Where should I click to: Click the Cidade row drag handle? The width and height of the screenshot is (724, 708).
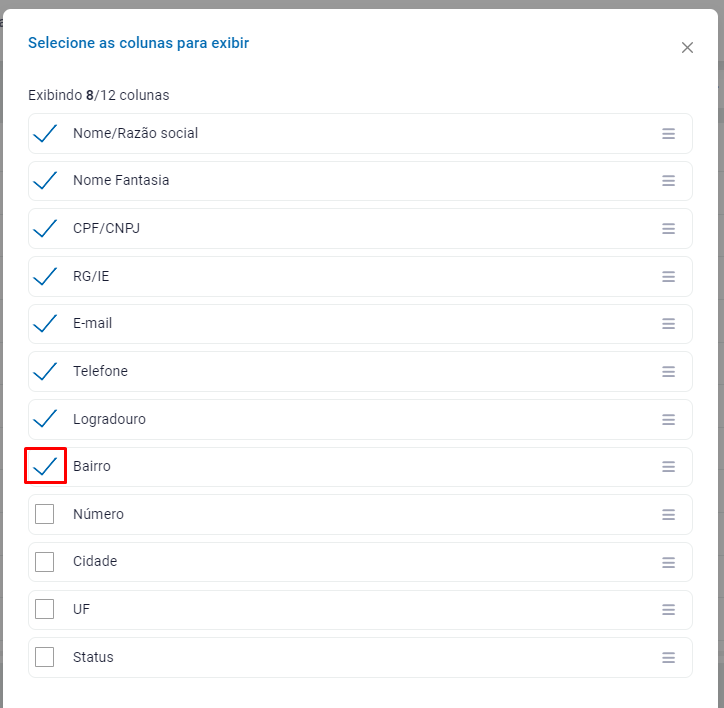[x=668, y=562]
